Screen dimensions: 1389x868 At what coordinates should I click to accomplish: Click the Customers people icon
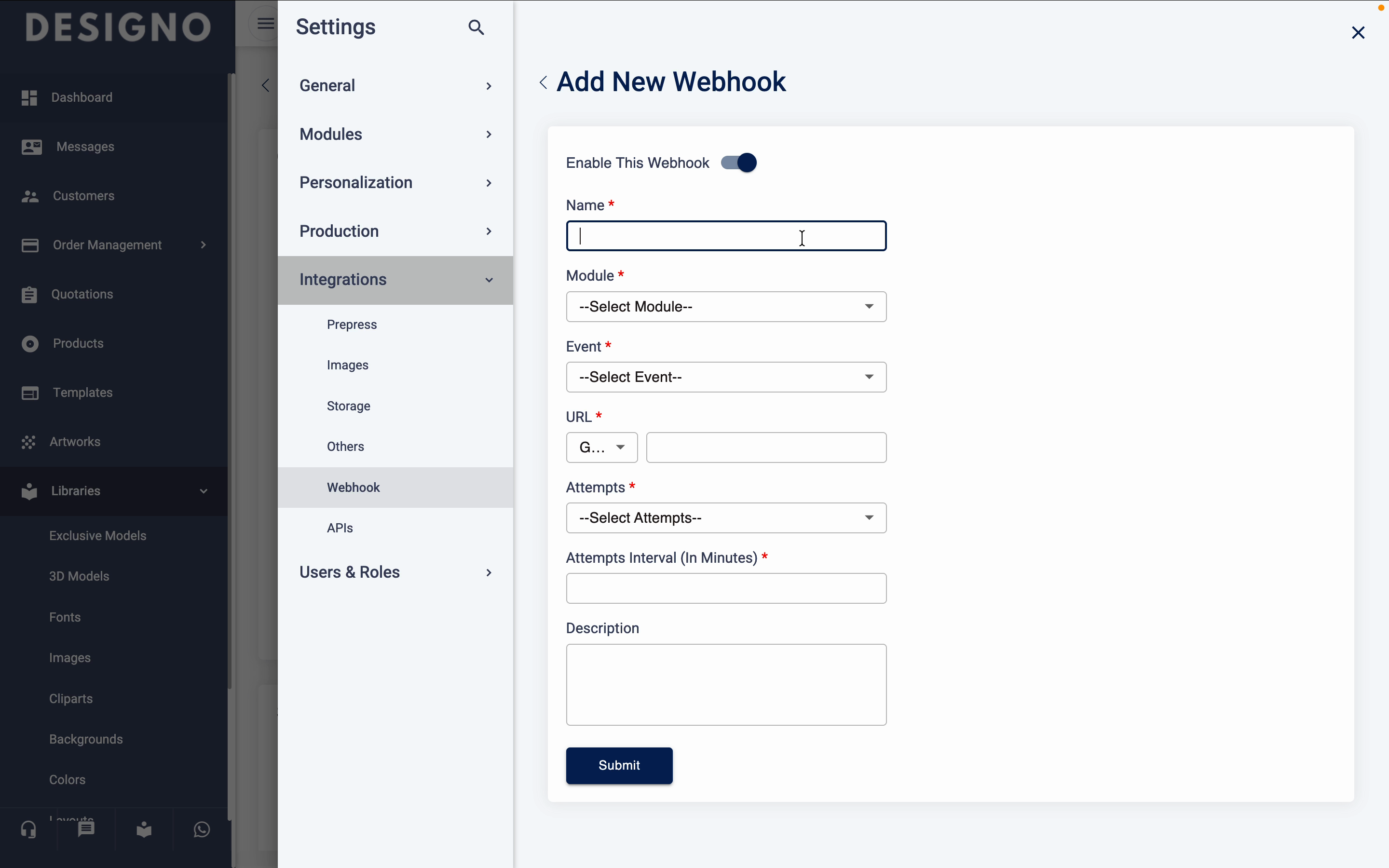tap(30, 196)
